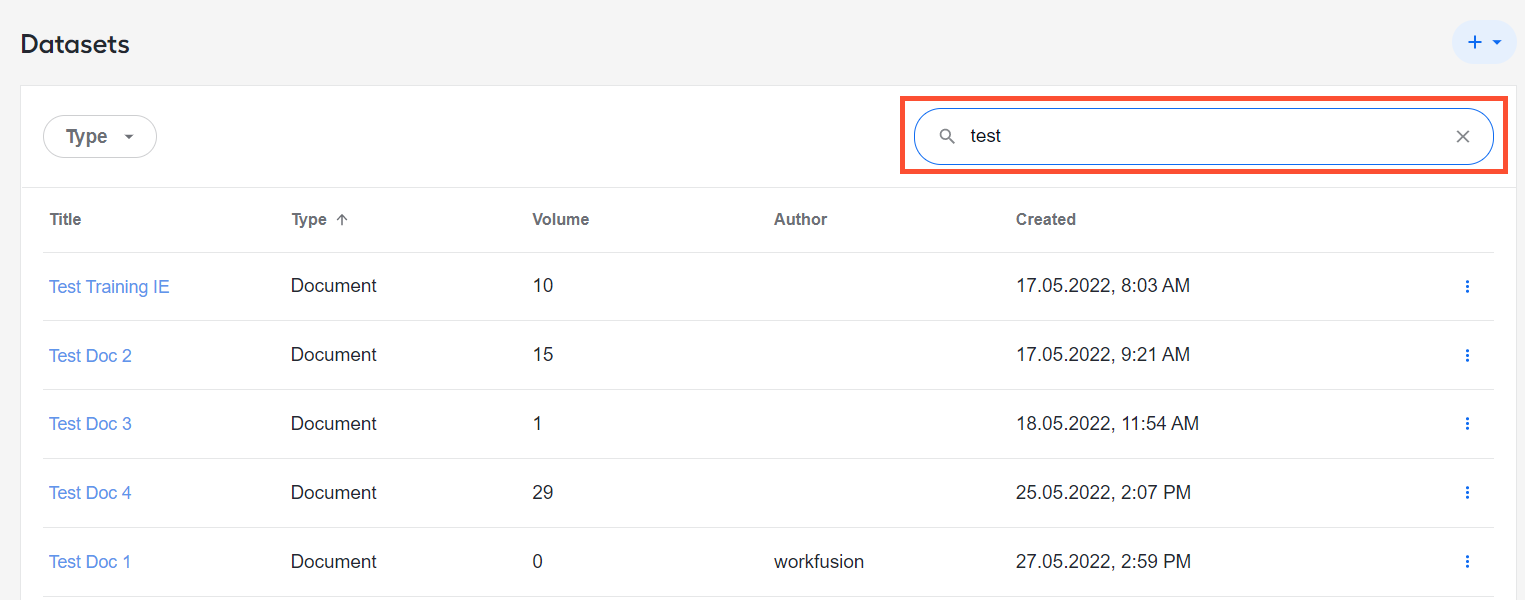Open more options for Test Doc 4

click(x=1467, y=493)
